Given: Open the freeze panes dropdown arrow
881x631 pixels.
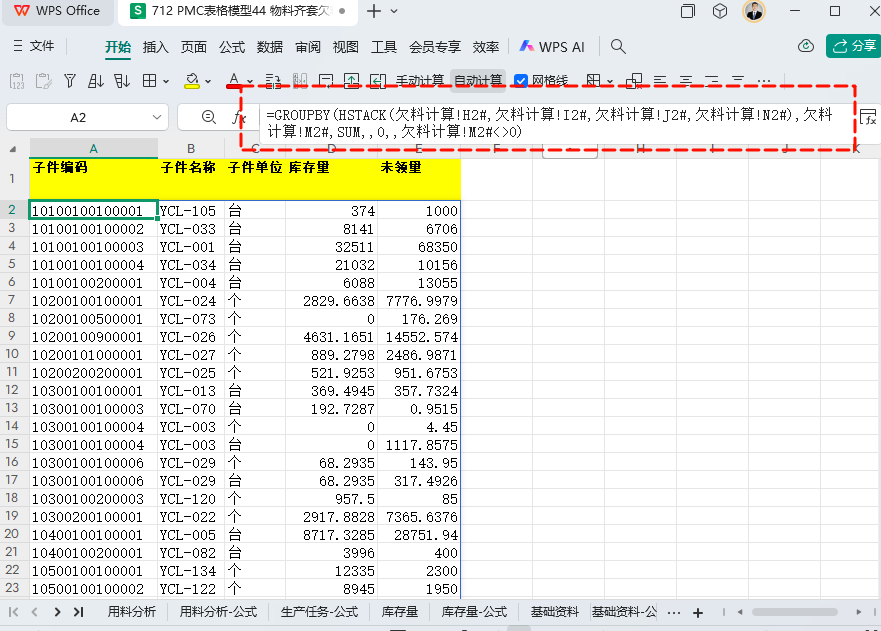Looking at the screenshot, I should [x=610, y=81].
